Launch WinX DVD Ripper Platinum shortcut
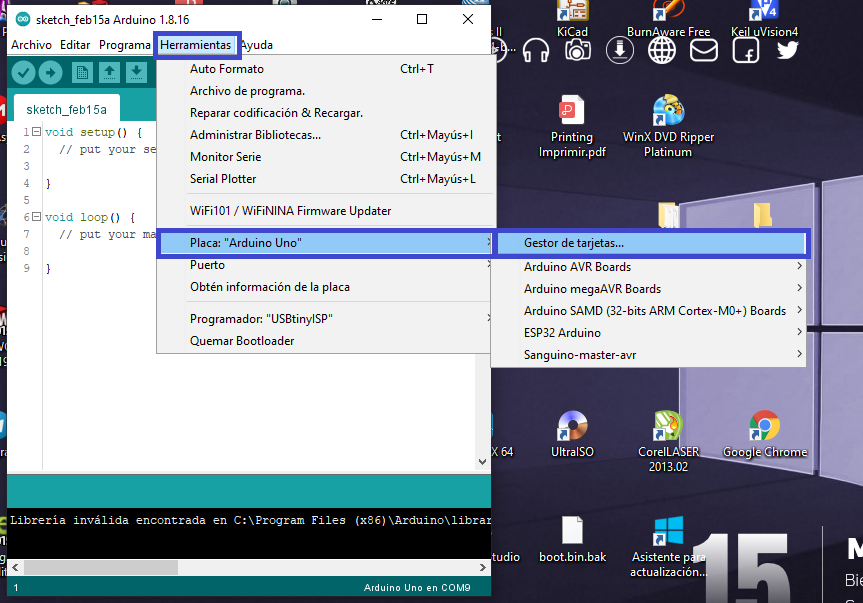Viewport: 863px width, 603px height. point(668,126)
